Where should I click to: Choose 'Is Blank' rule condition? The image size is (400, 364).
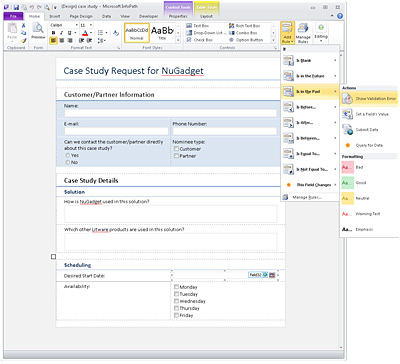pos(310,60)
